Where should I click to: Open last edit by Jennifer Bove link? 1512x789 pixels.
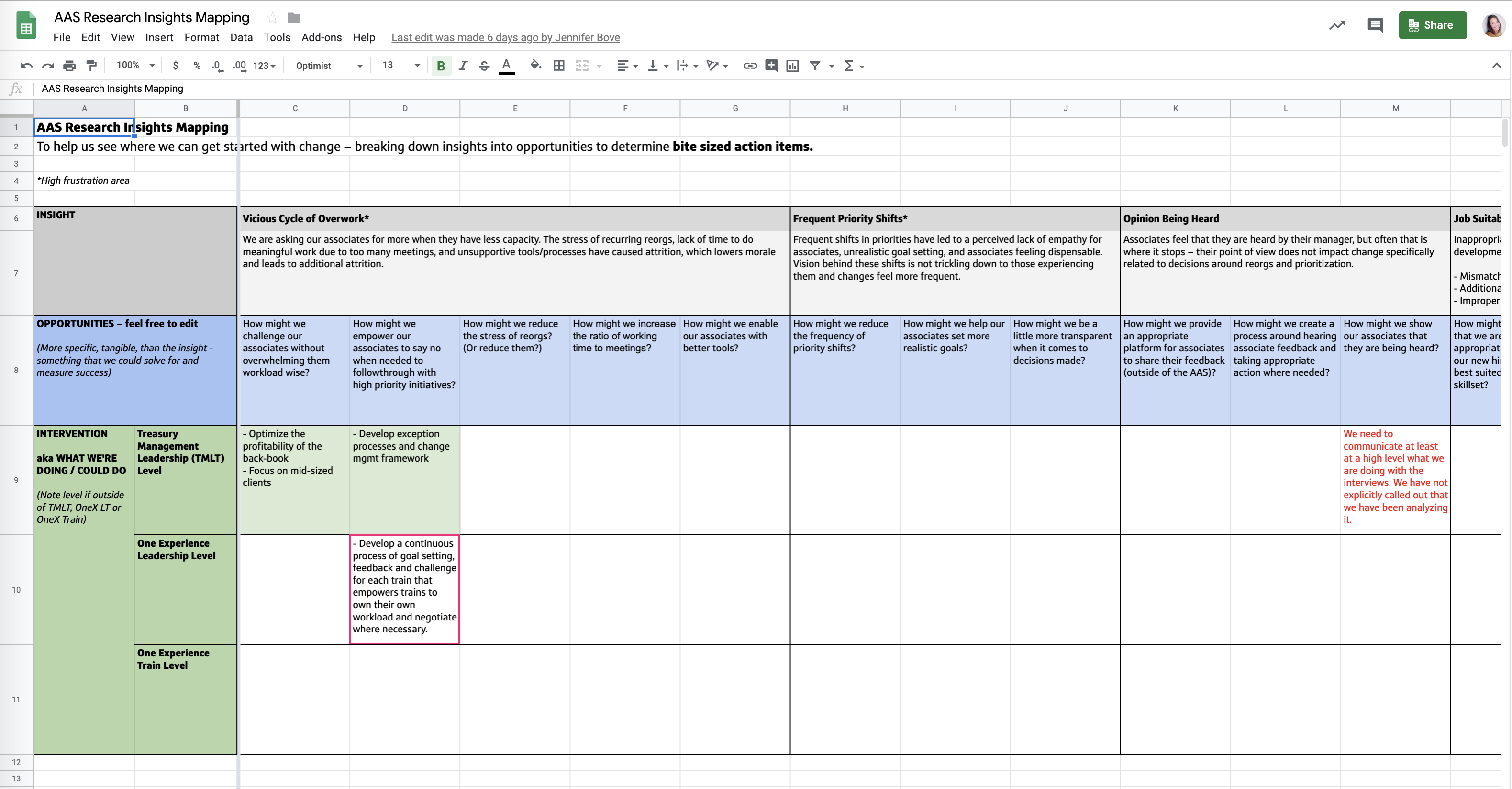pyautogui.click(x=505, y=37)
